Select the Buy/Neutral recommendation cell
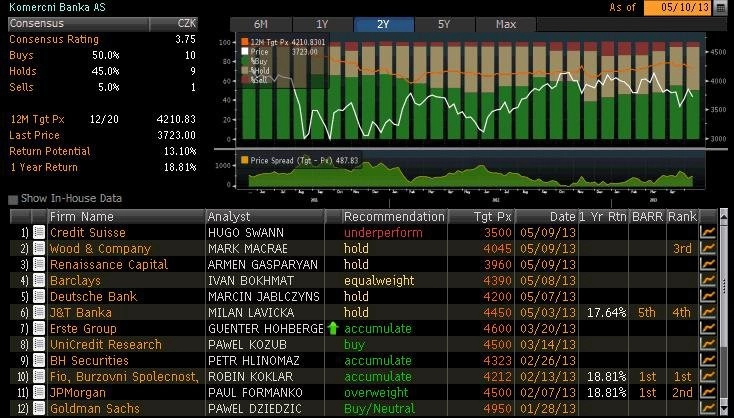This screenshot has height=418, width=734. (x=380, y=408)
